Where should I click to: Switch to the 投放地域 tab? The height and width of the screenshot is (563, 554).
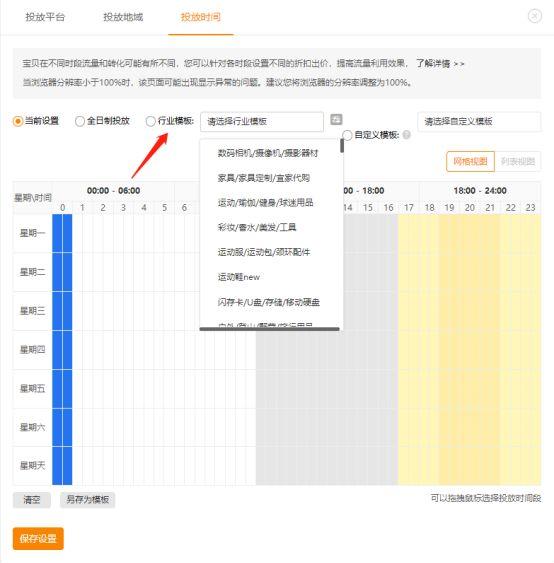123,17
